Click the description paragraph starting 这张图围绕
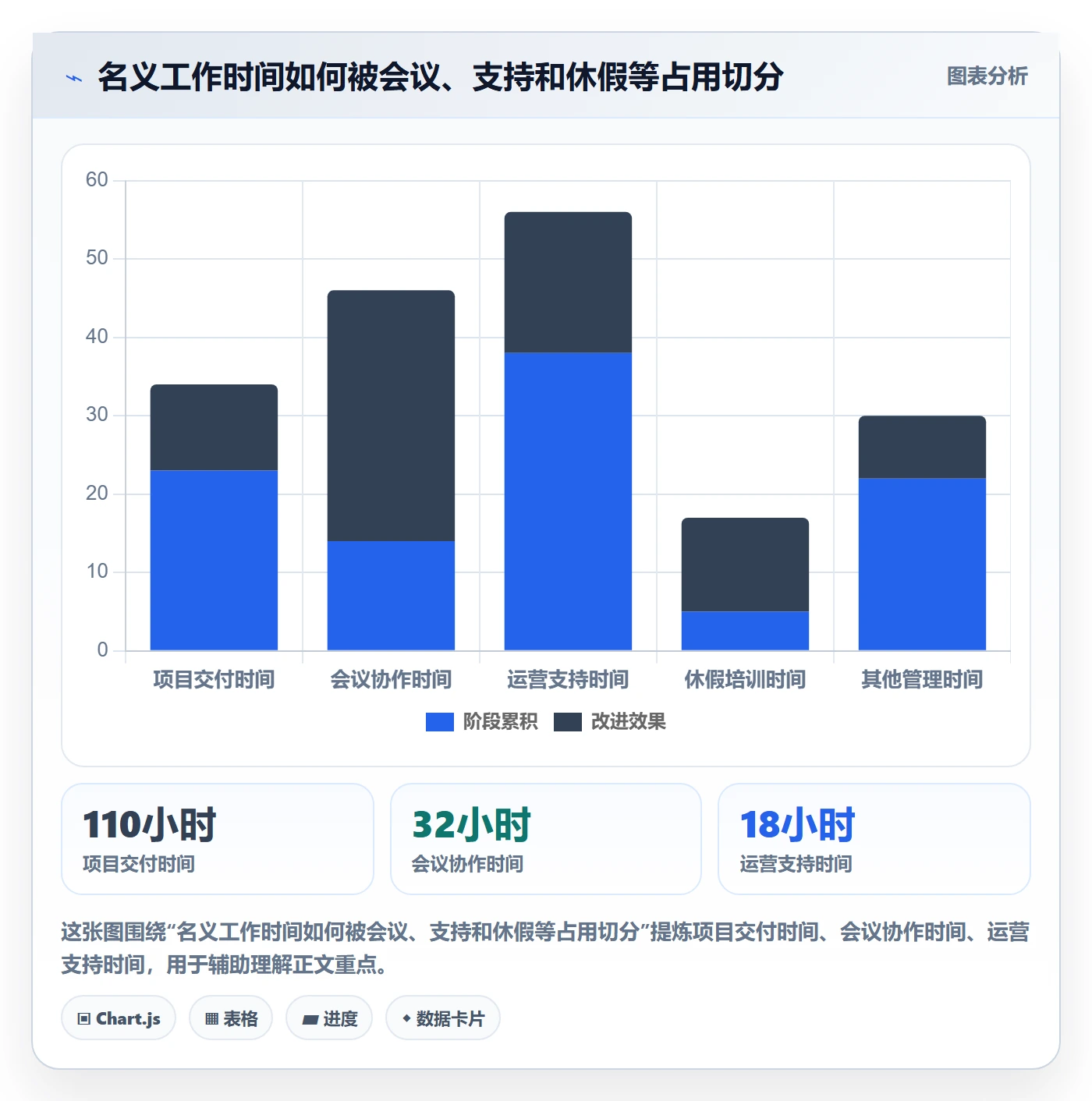This screenshot has width=1092, height=1101. pos(545,948)
